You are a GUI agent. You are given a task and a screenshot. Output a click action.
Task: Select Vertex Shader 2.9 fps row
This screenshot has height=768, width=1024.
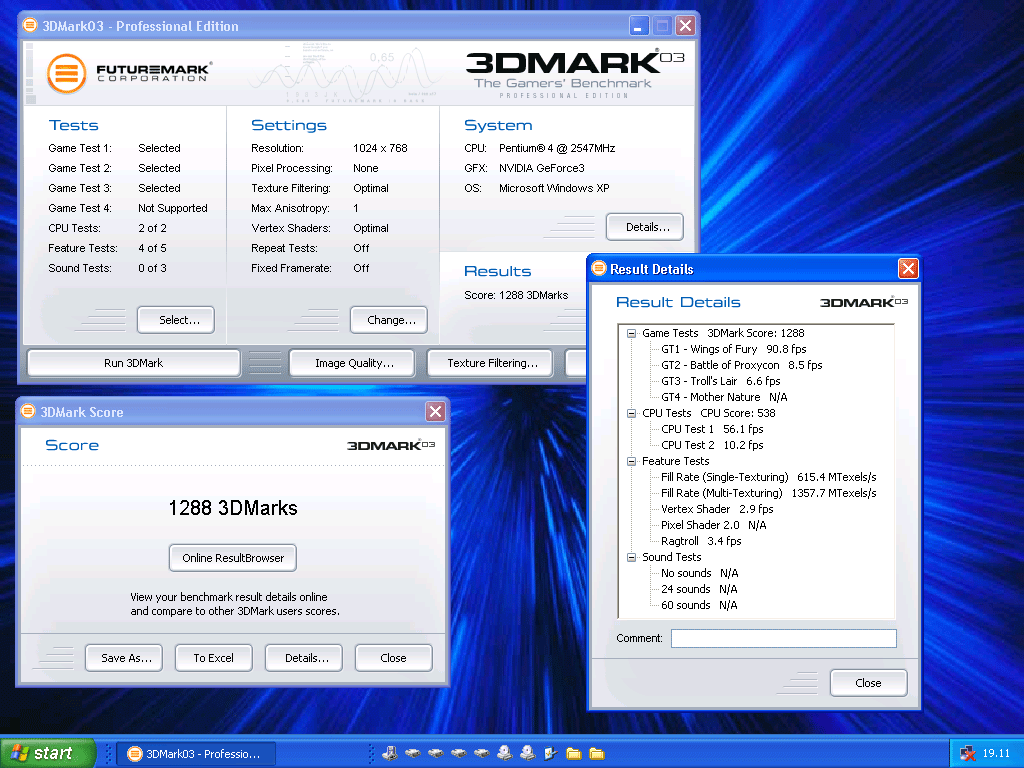coord(716,509)
